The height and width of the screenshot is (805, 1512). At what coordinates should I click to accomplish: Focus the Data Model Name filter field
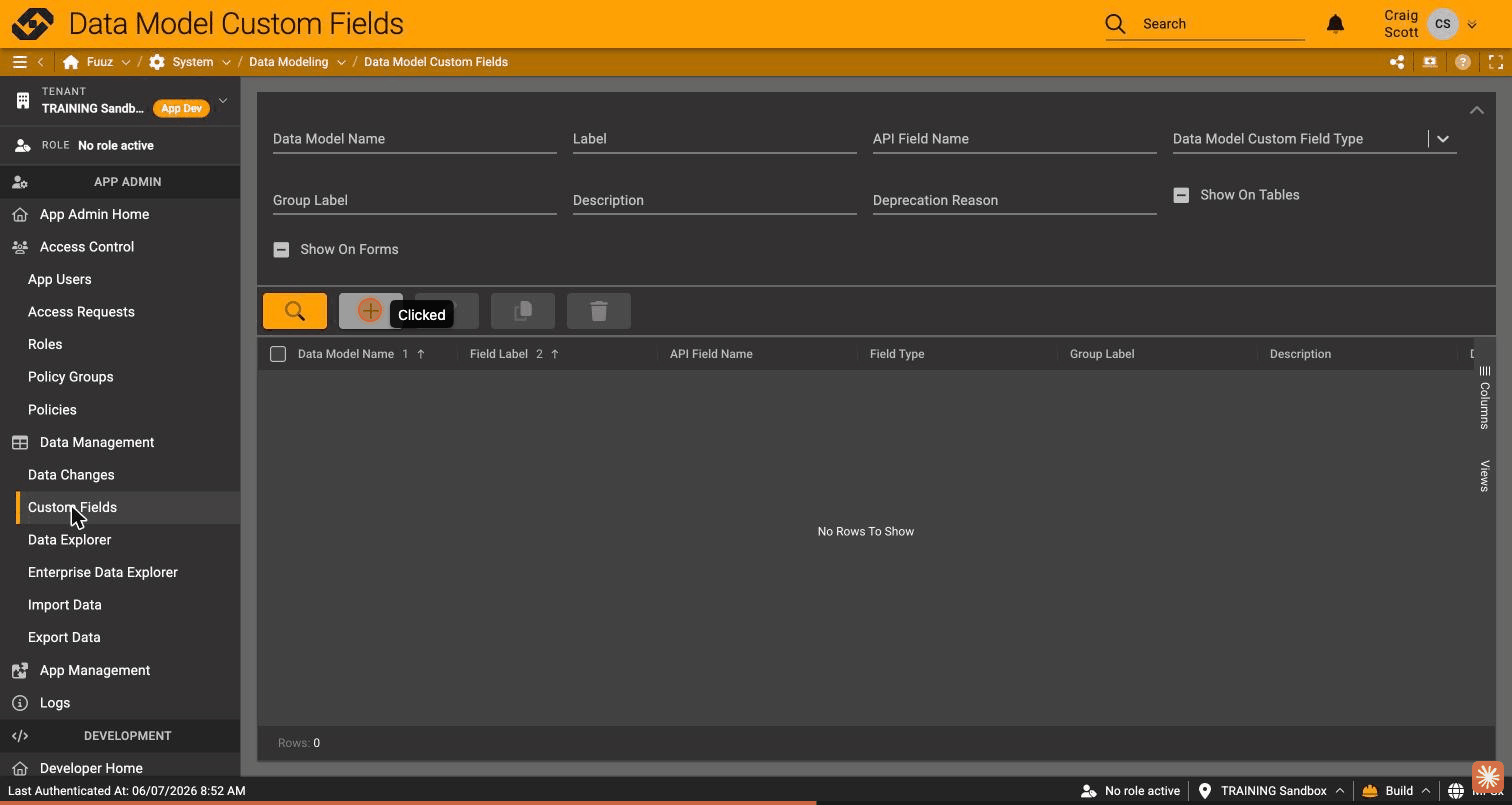point(414,139)
